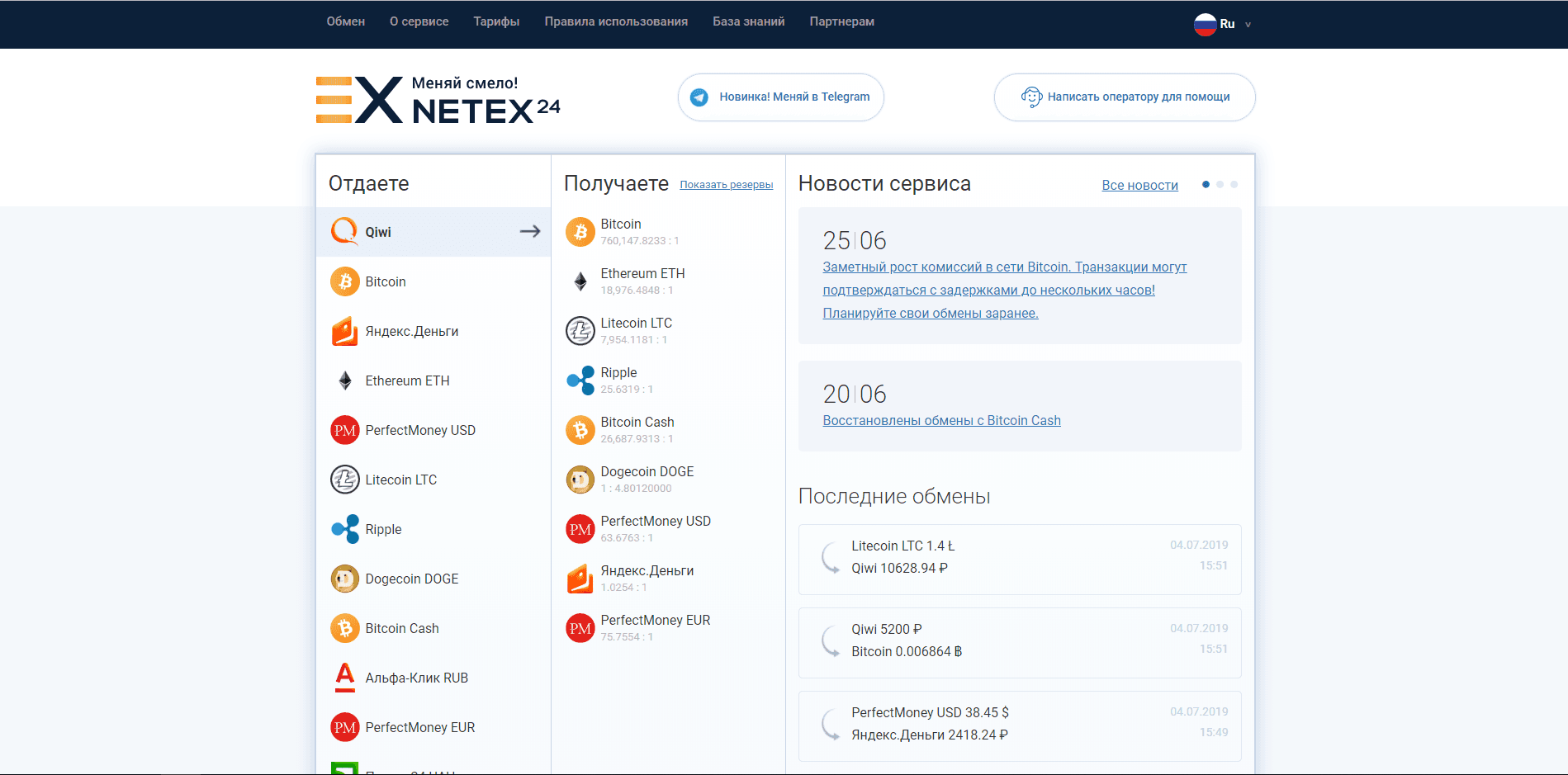
Task: Click the arrow next to selected Qiwi
Action: [529, 232]
